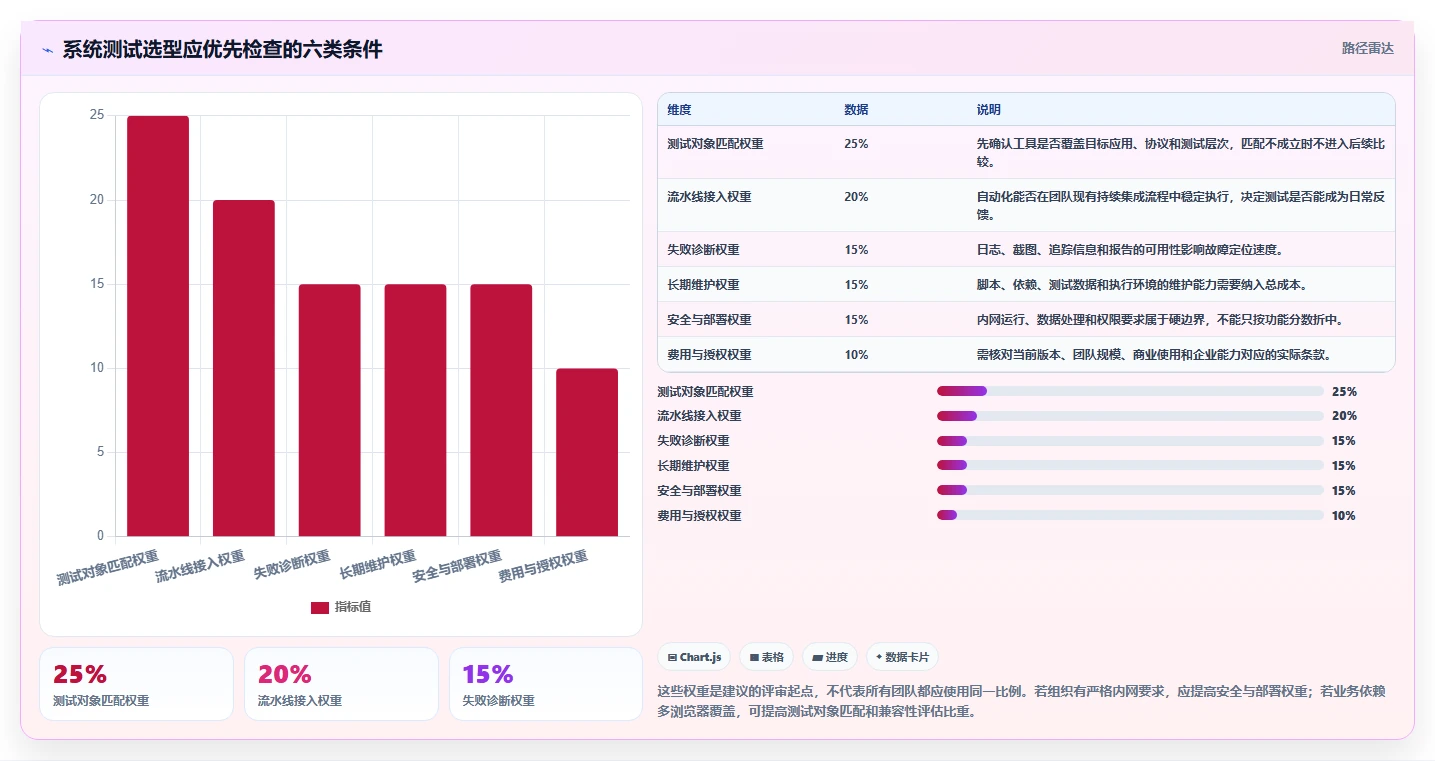The image size is (1435, 761).
Task: Click the description starting 脚本、依赖、测试数据
Action: click(x=1141, y=285)
